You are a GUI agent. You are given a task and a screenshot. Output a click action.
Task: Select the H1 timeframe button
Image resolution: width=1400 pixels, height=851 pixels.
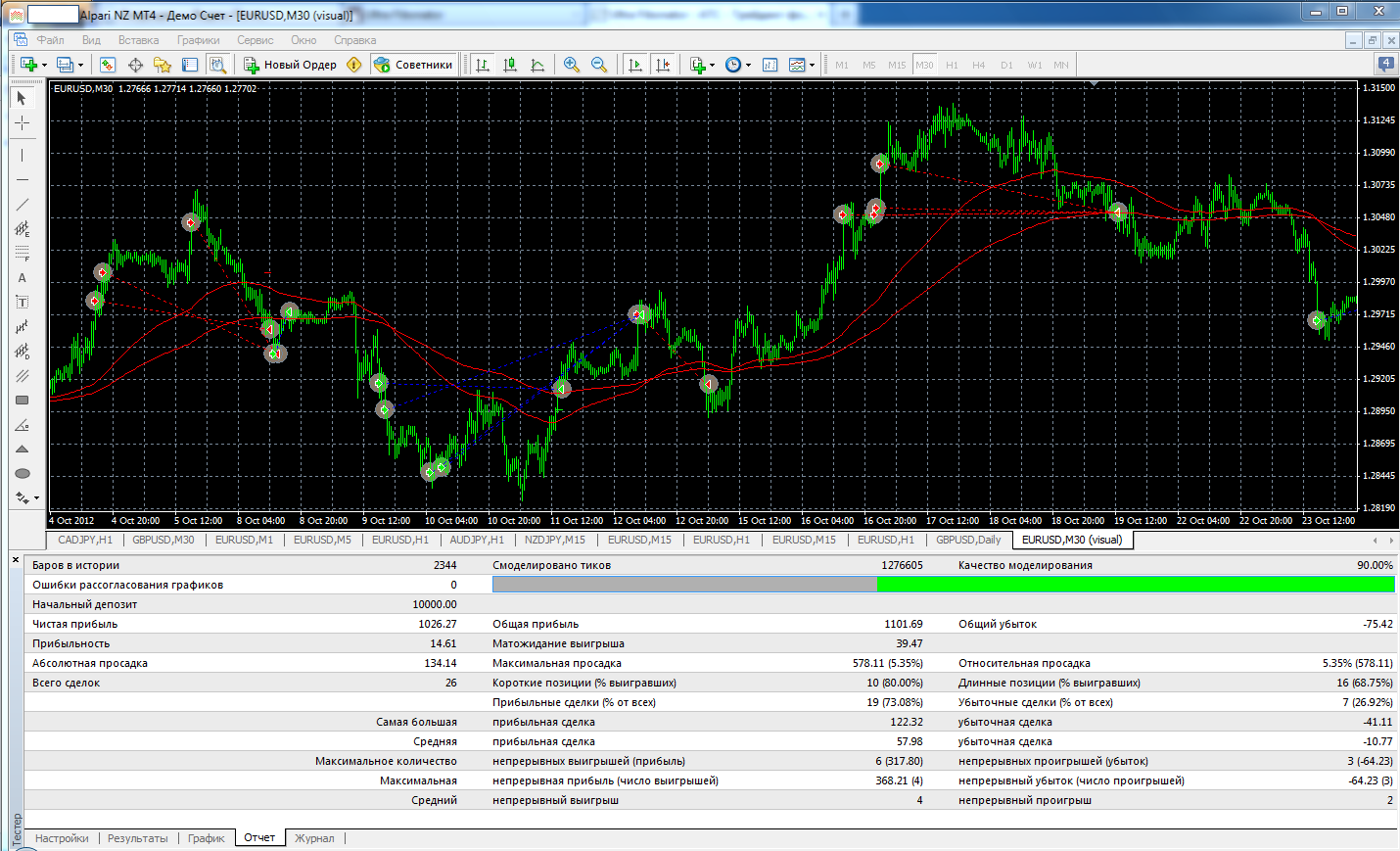[952, 65]
